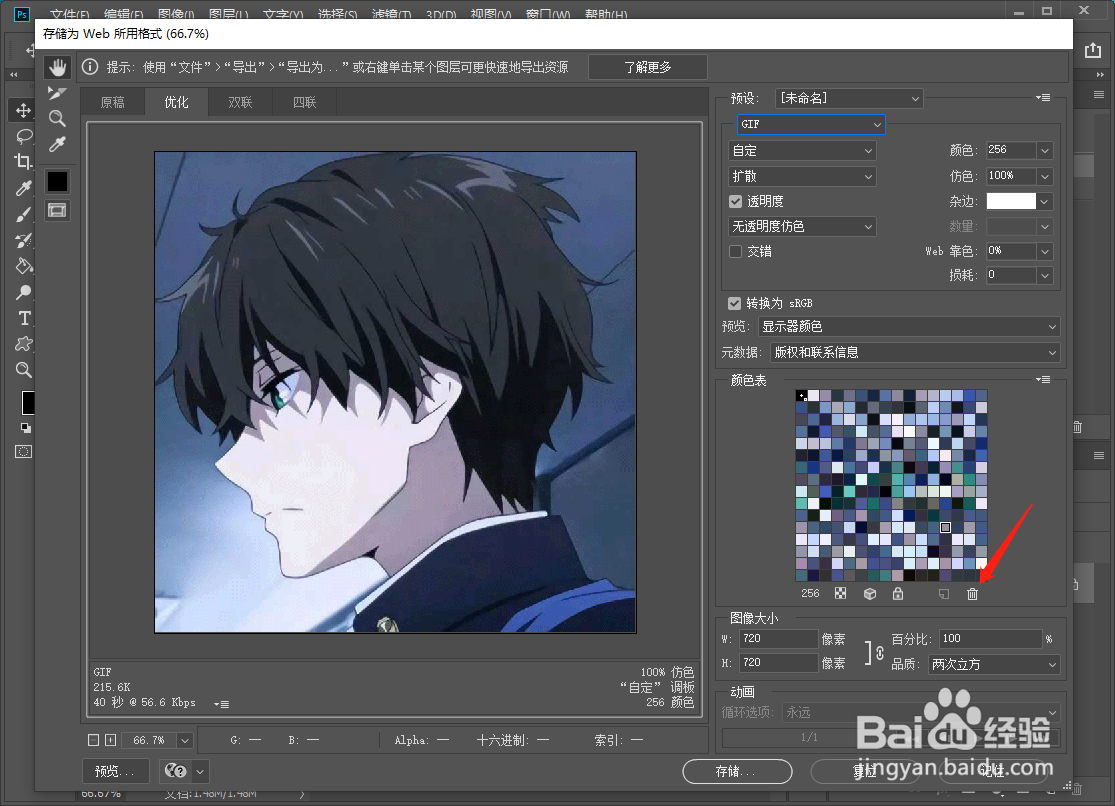Open preview info flyout menu icon

[221, 704]
